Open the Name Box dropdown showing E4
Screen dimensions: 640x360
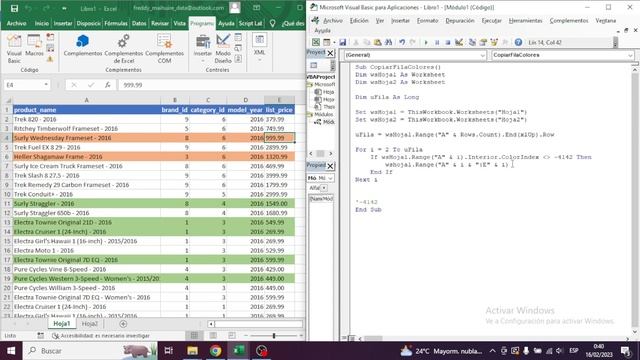(x=46, y=85)
